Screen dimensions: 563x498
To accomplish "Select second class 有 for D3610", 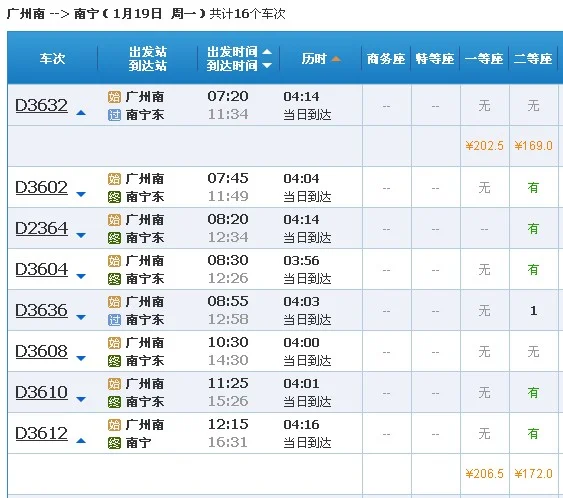I will tap(533, 392).
